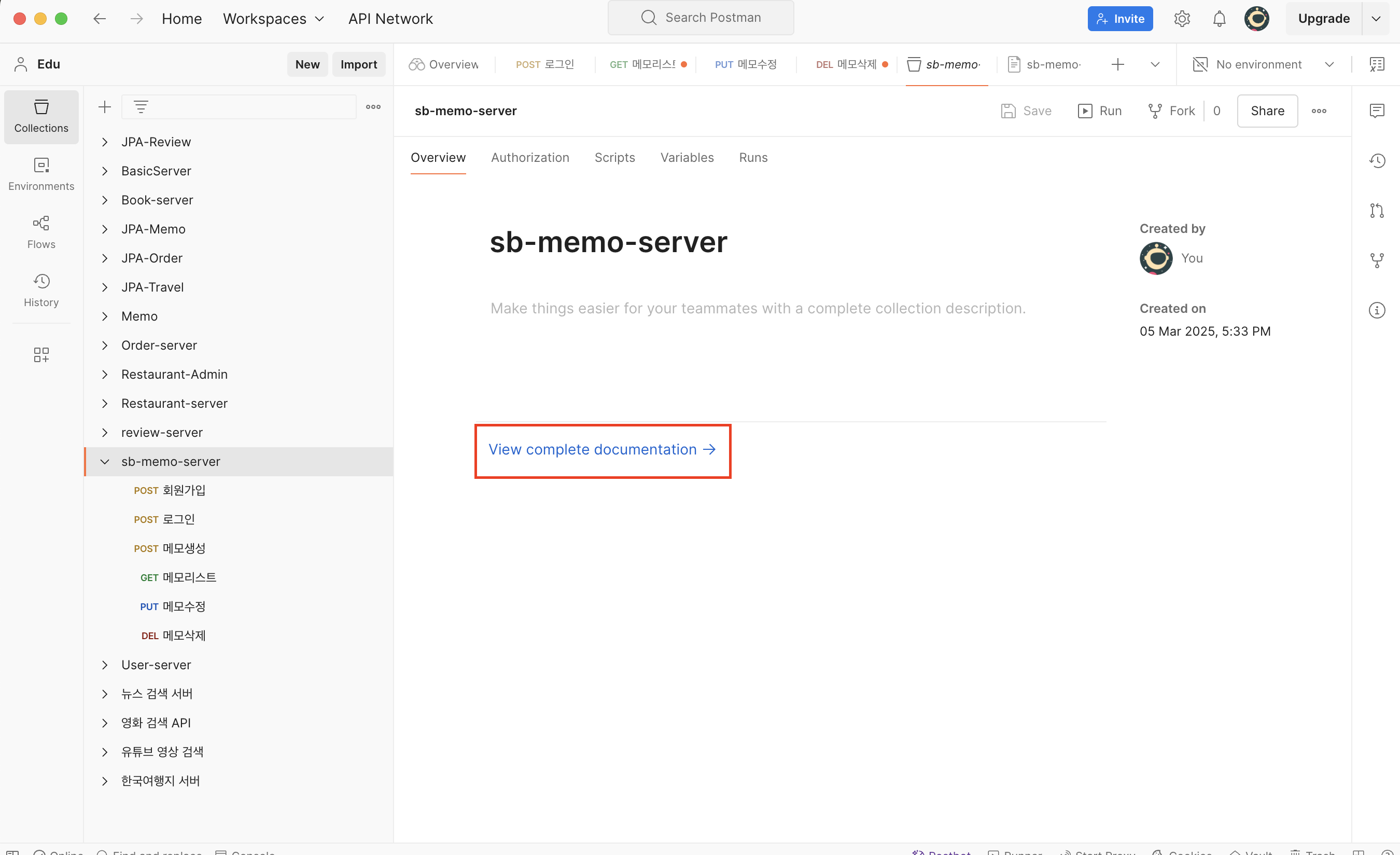Show collection info icon in right sidebar
The width and height of the screenshot is (1400, 855).
[x=1377, y=310]
